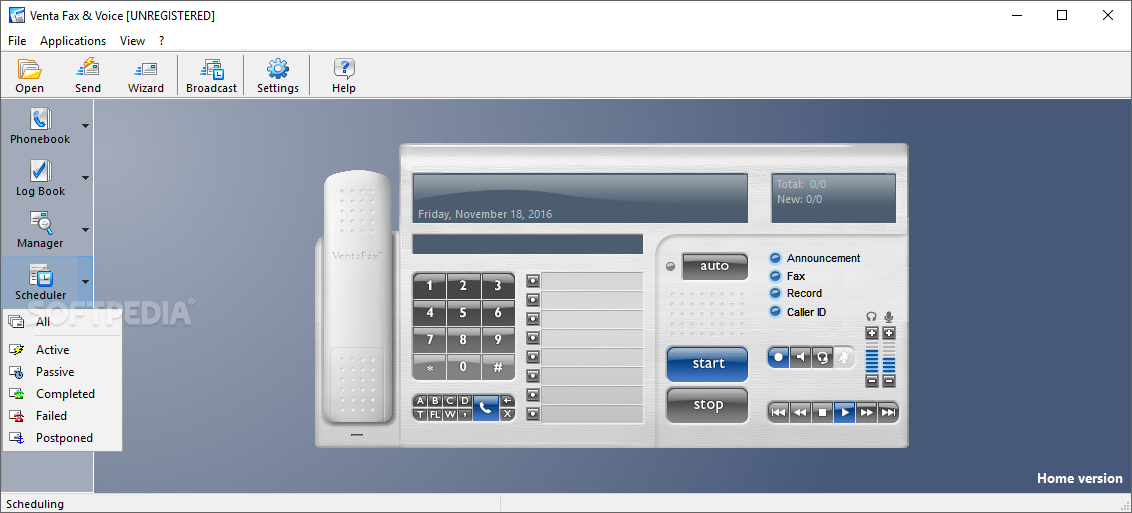The height and width of the screenshot is (513, 1132).
Task: Click the last speed-dial memory button
Action: pos(533,413)
